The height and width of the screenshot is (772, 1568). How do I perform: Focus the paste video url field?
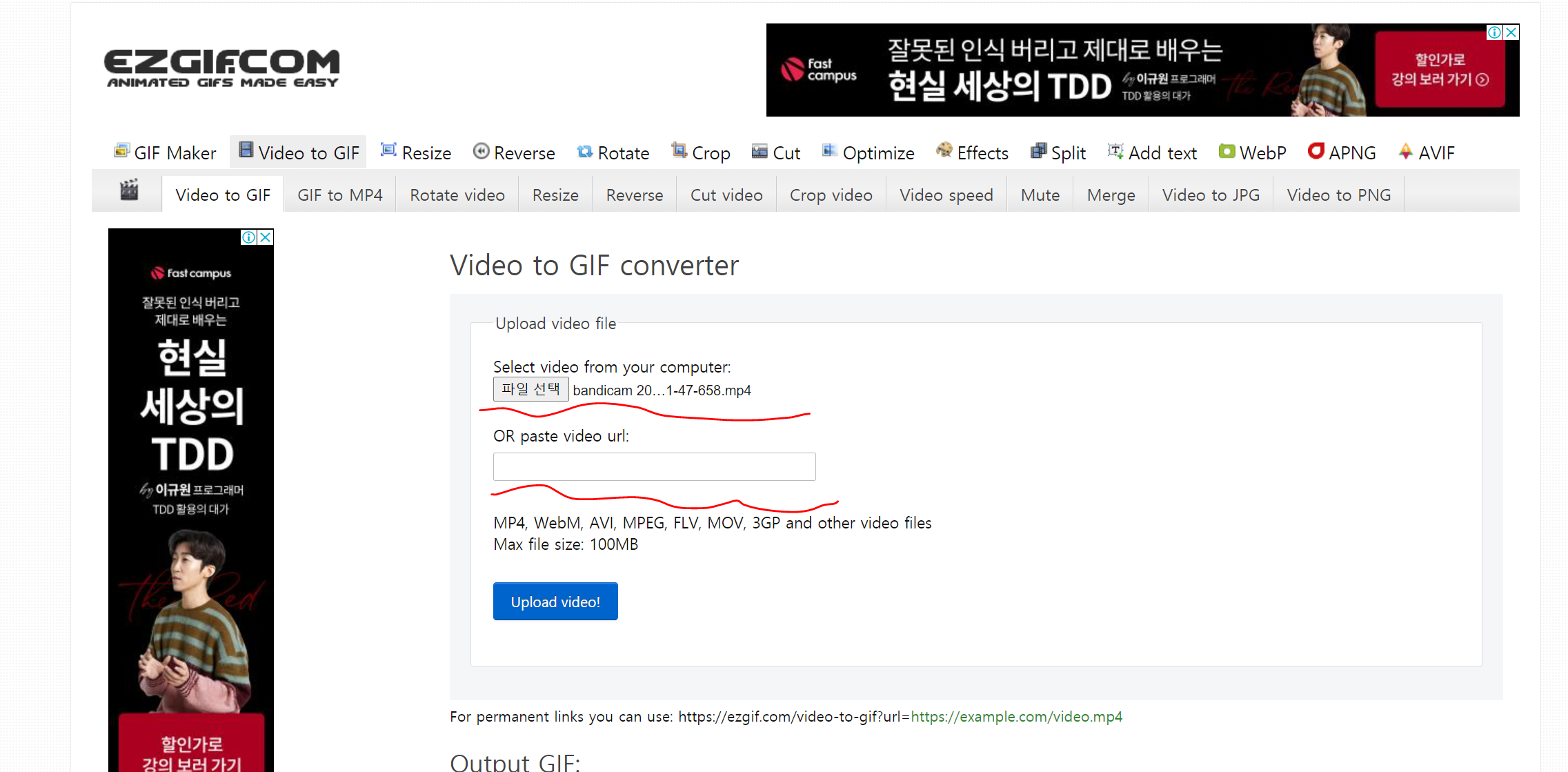click(654, 467)
